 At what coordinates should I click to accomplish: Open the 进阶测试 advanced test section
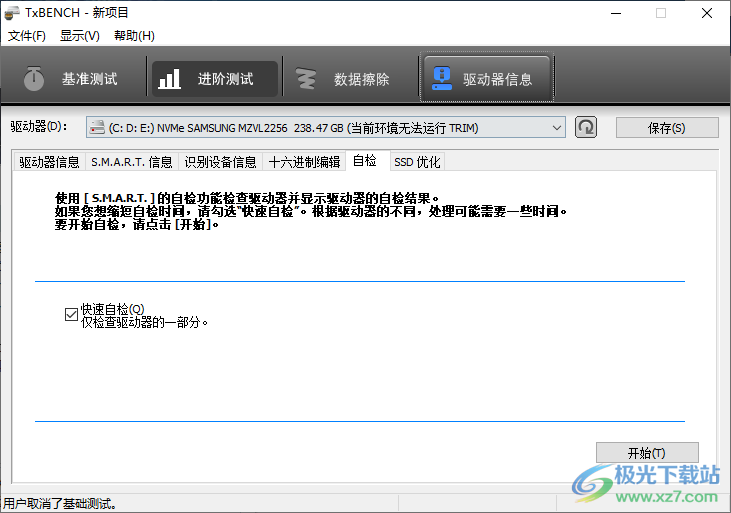[x=215, y=78]
